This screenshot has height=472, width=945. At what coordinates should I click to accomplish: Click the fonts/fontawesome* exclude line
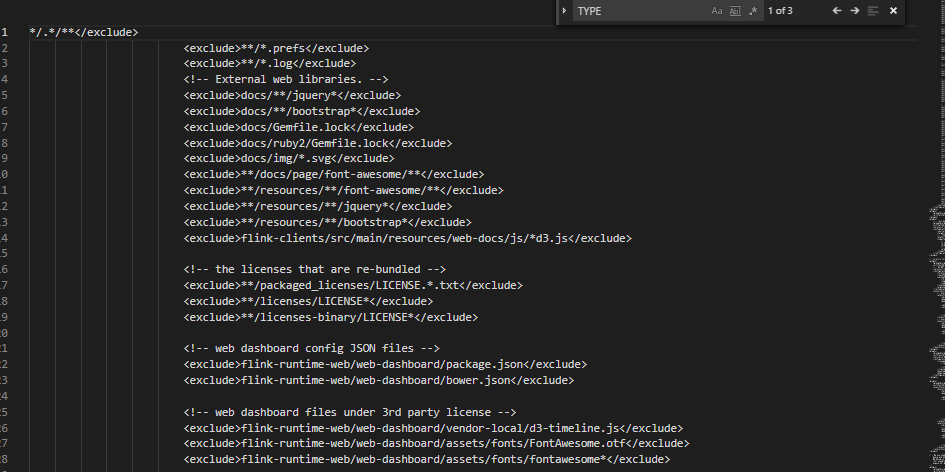point(427,459)
